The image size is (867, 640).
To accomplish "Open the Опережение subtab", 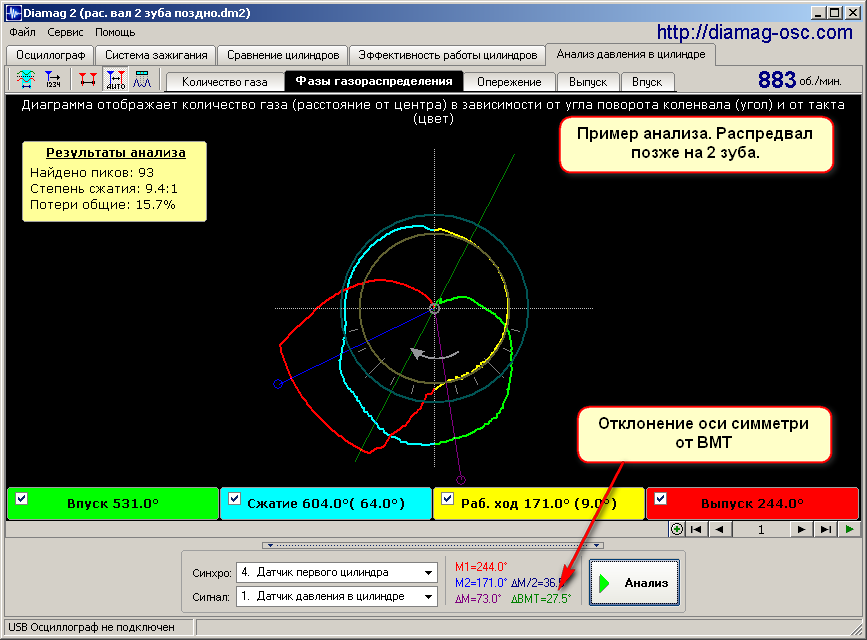I will click(x=509, y=82).
